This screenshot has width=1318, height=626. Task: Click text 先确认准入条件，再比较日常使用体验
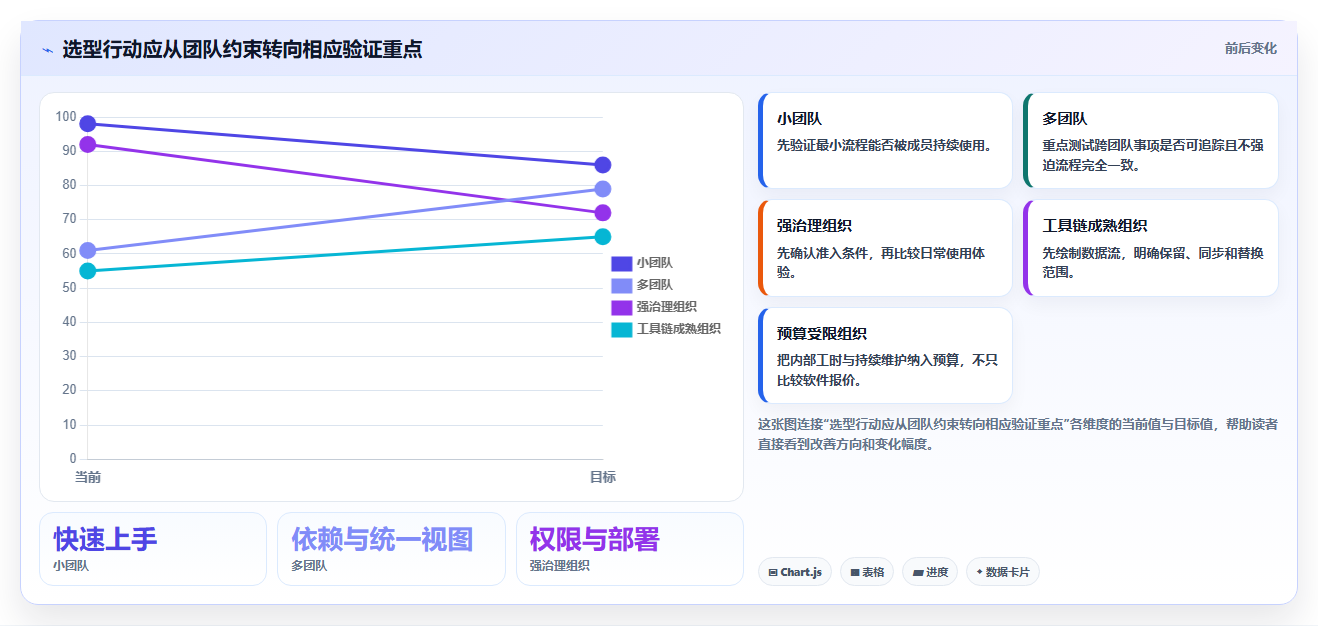coord(881,262)
